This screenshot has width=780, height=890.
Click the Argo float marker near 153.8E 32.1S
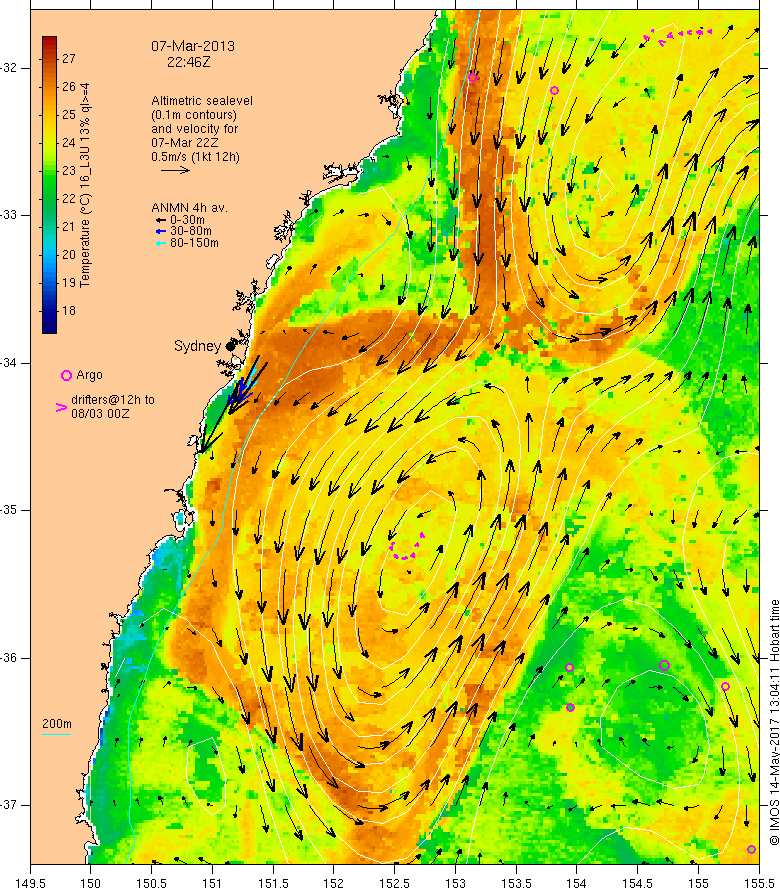pyautogui.click(x=555, y=90)
